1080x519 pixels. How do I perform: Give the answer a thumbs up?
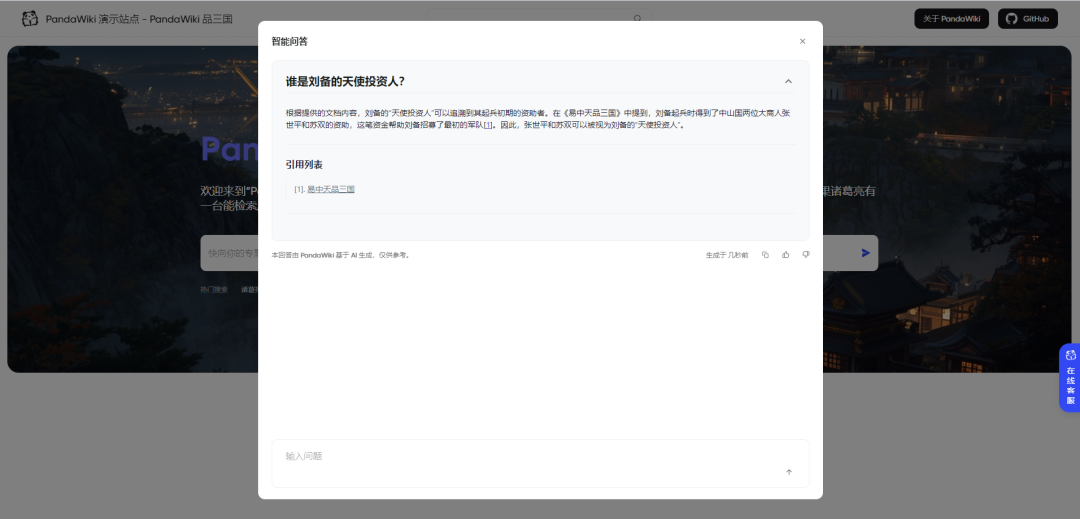[786, 255]
